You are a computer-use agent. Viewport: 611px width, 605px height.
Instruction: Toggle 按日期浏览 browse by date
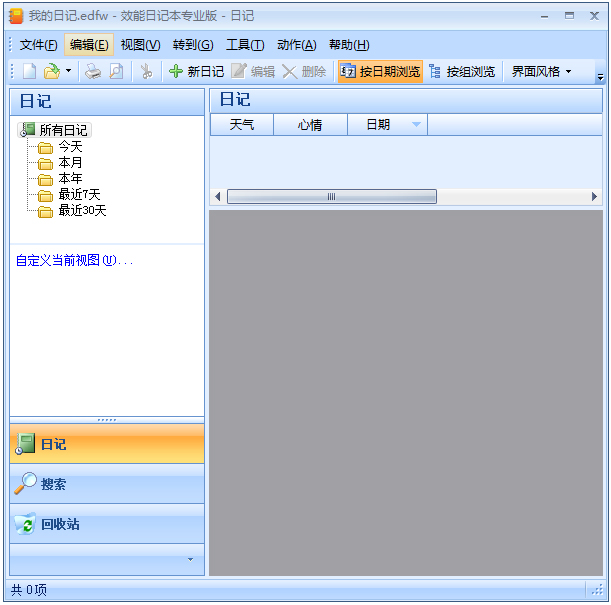pos(380,71)
